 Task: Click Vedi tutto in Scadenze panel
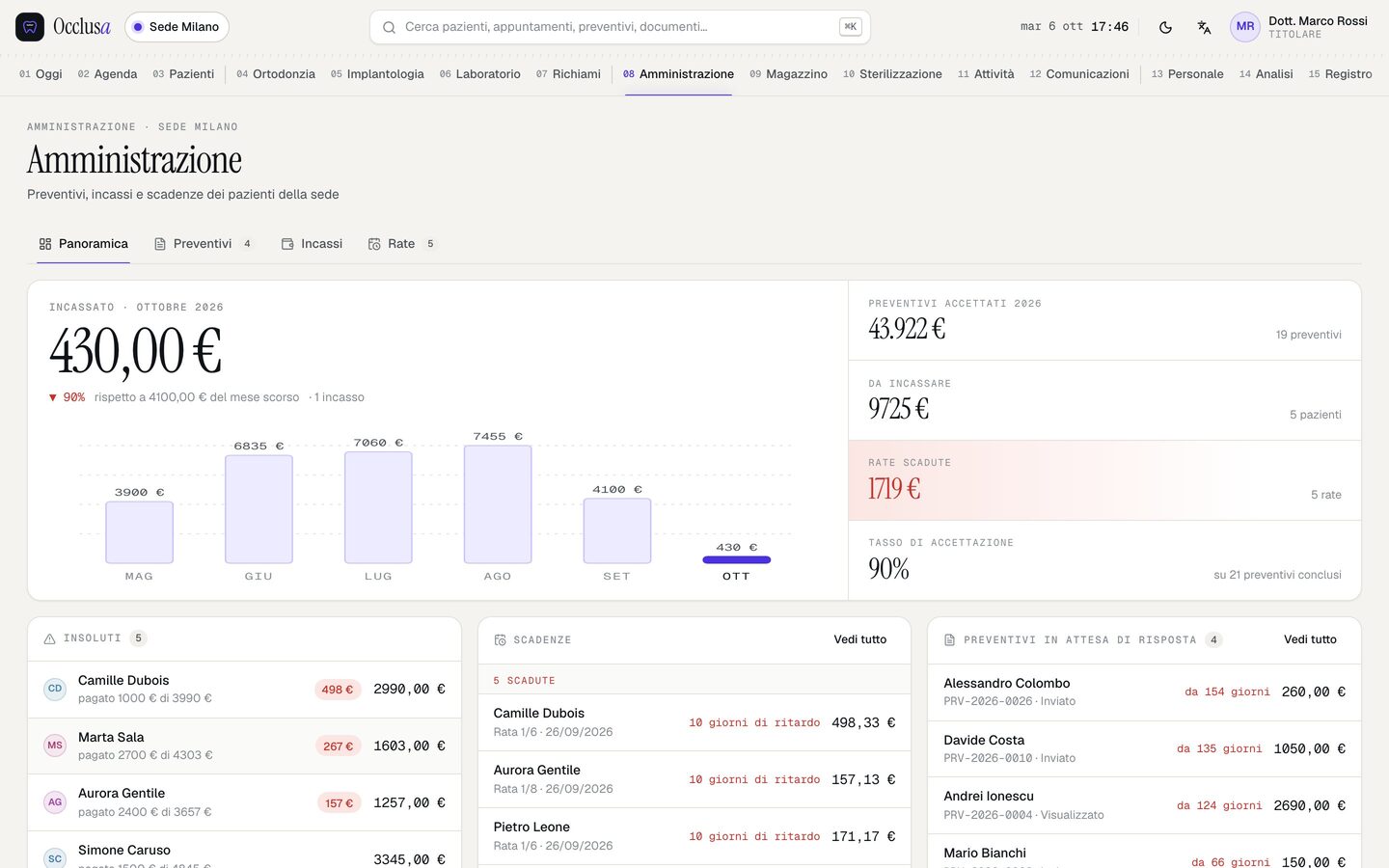[859, 639]
